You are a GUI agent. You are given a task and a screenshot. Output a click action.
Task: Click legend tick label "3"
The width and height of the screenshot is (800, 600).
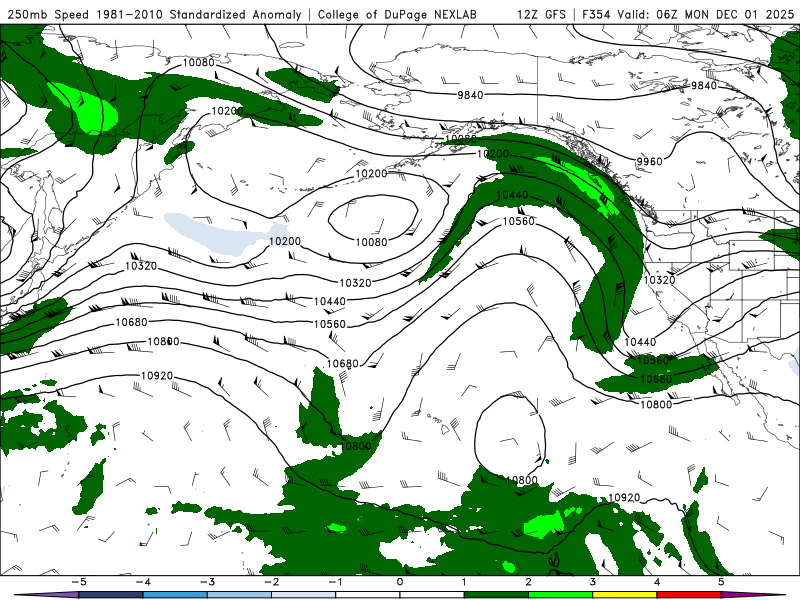(x=592, y=582)
